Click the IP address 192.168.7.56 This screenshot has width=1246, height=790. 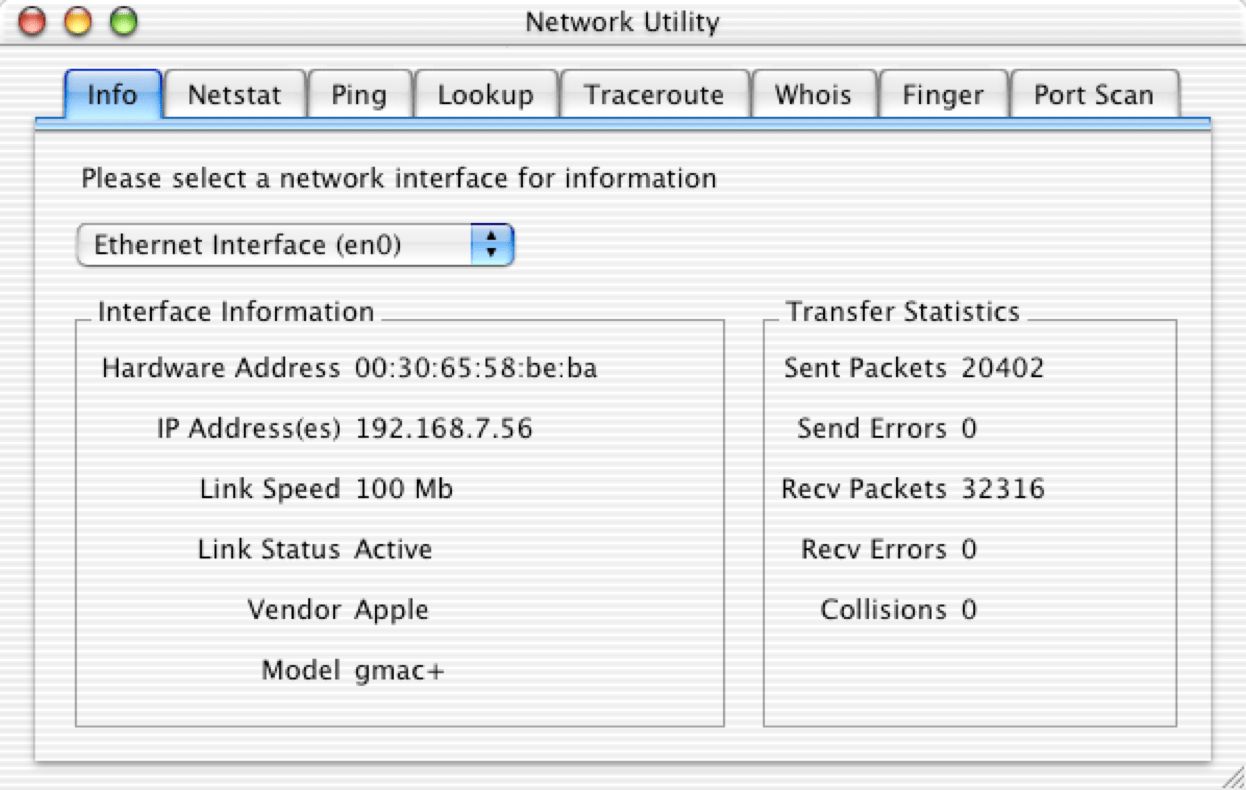444,429
